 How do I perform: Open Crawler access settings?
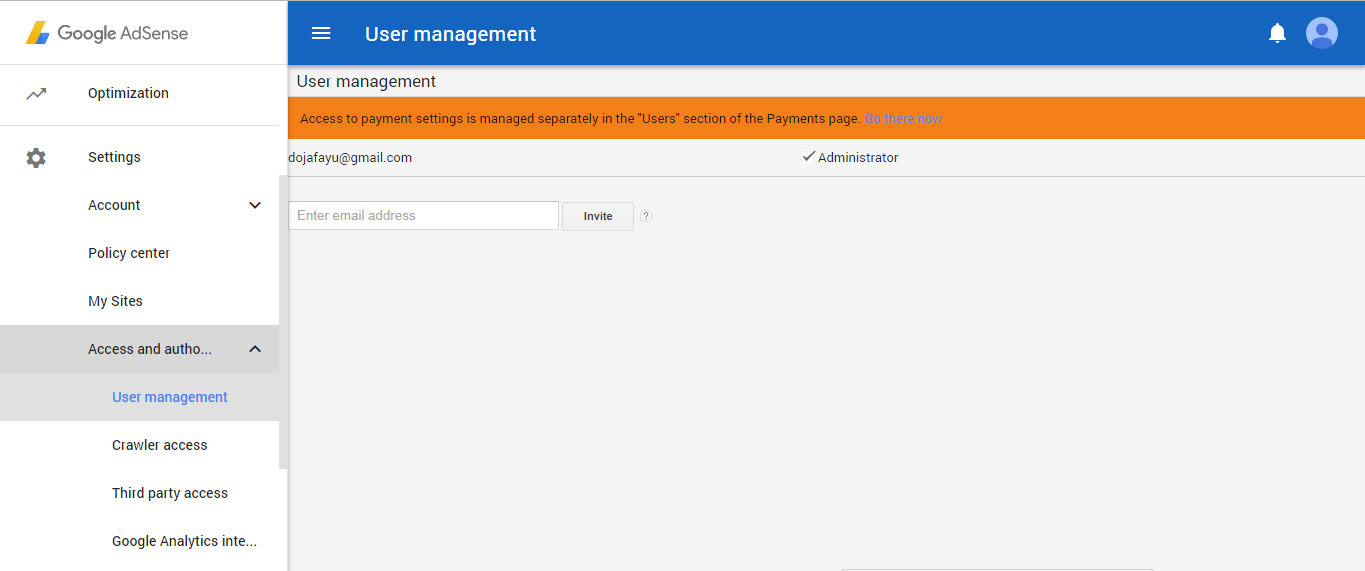click(x=160, y=445)
